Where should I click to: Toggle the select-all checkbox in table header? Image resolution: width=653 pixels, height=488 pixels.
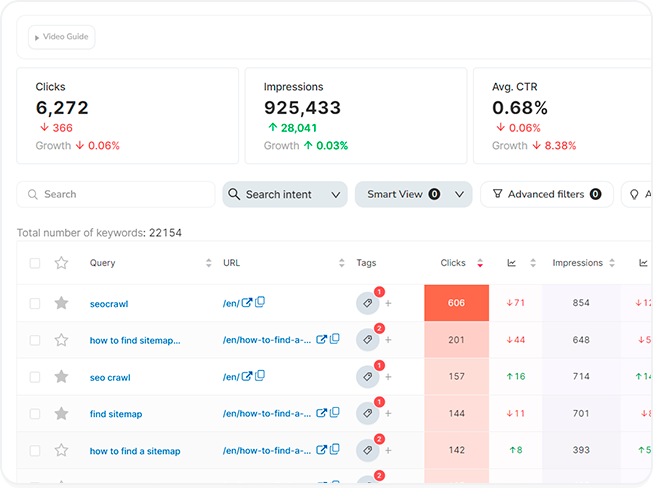pyautogui.click(x=35, y=264)
